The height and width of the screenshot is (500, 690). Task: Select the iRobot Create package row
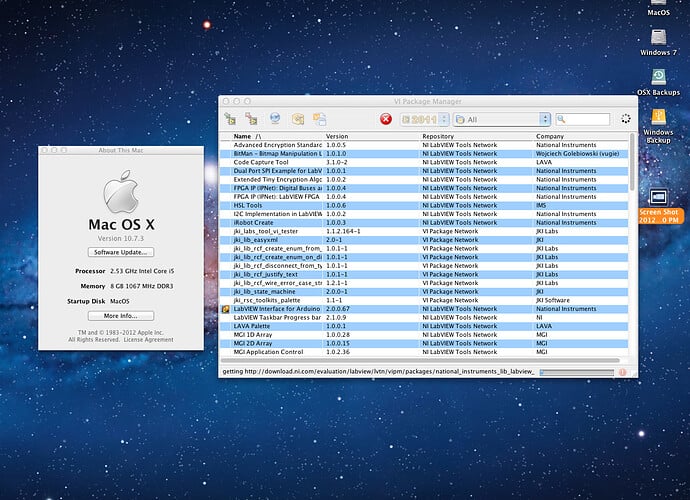point(424,223)
